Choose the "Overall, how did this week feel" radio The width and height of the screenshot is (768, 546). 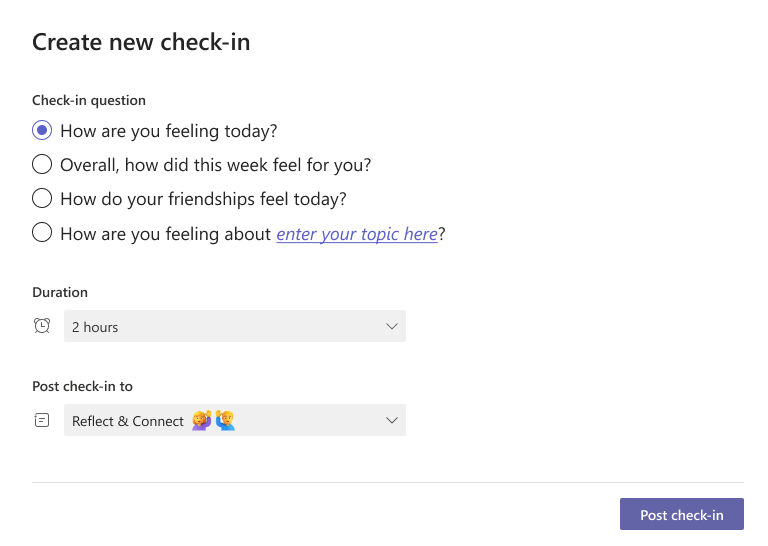(x=42, y=164)
